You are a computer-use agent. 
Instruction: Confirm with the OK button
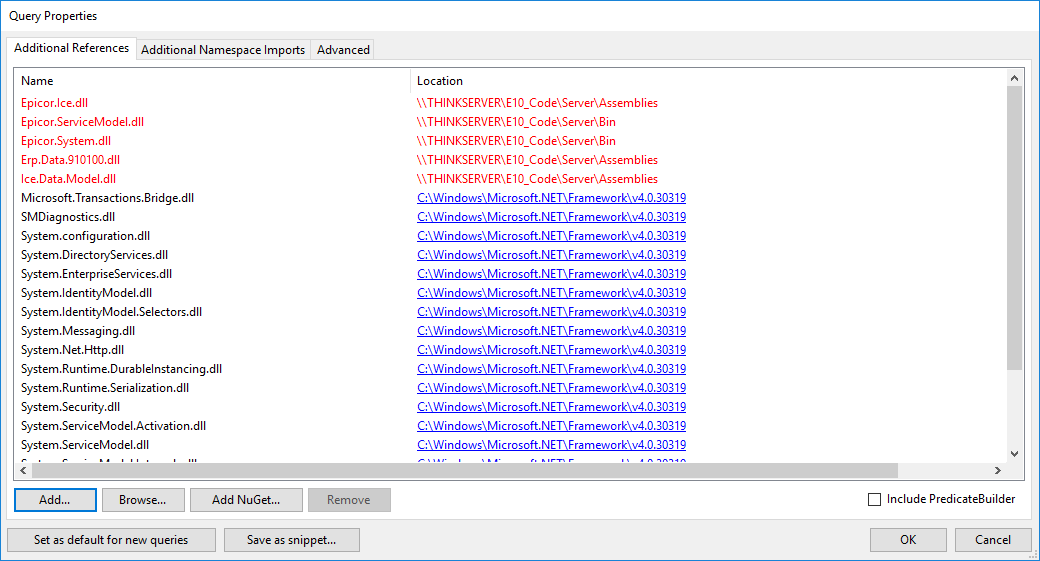(x=908, y=540)
